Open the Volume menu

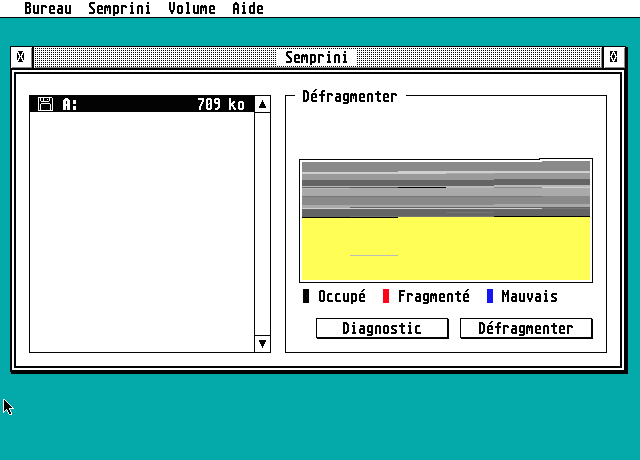(x=192, y=8)
